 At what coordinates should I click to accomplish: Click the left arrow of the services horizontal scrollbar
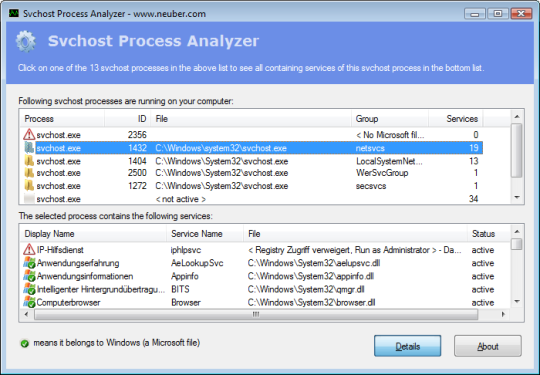point(27,314)
